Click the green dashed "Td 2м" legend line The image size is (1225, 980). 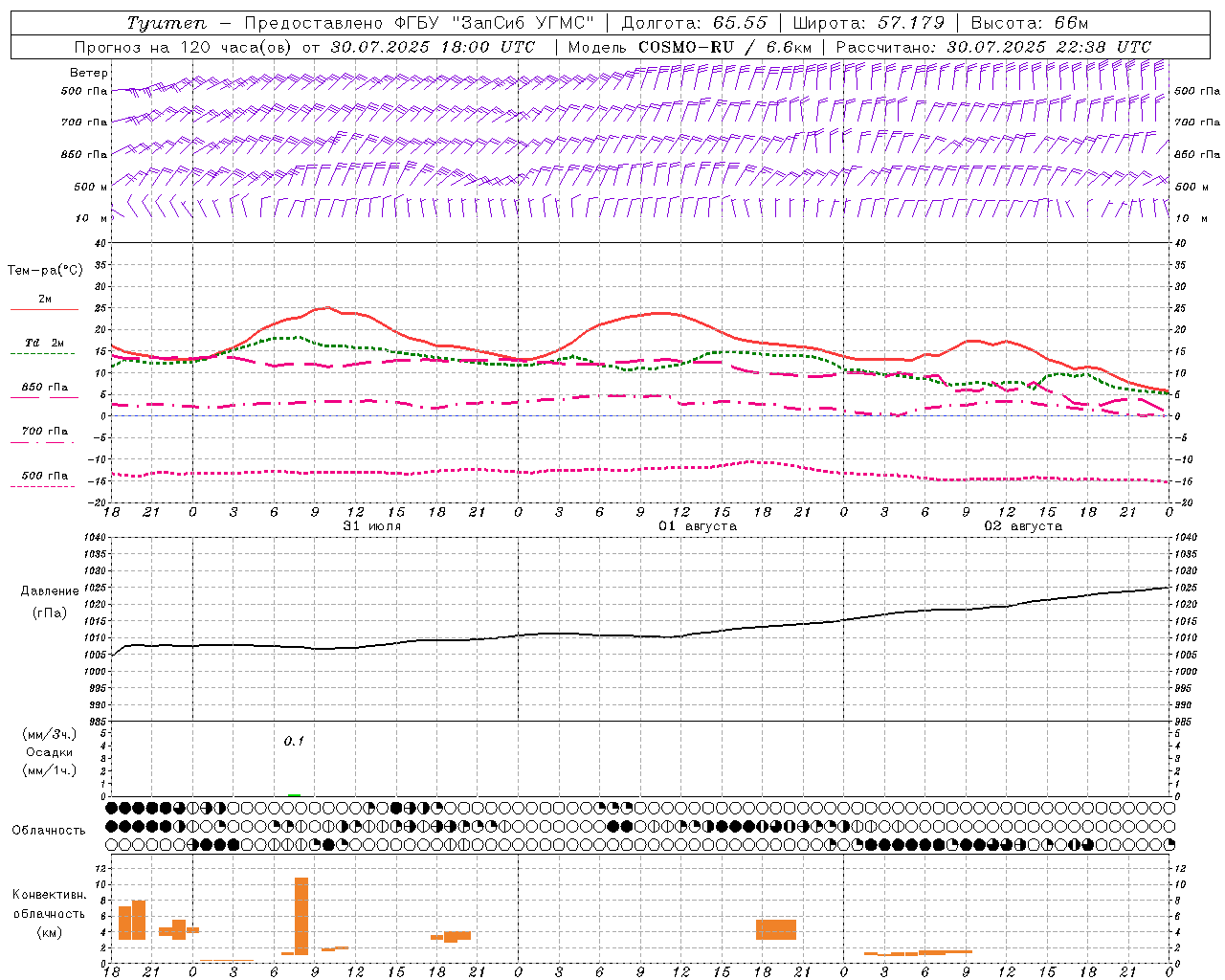tap(42, 354)
